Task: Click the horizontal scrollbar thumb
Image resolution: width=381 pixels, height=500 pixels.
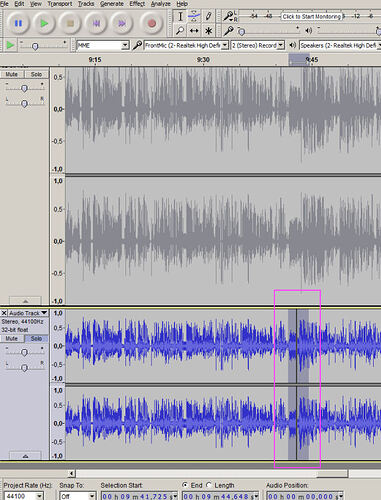Action: click(x=332, y=473)
